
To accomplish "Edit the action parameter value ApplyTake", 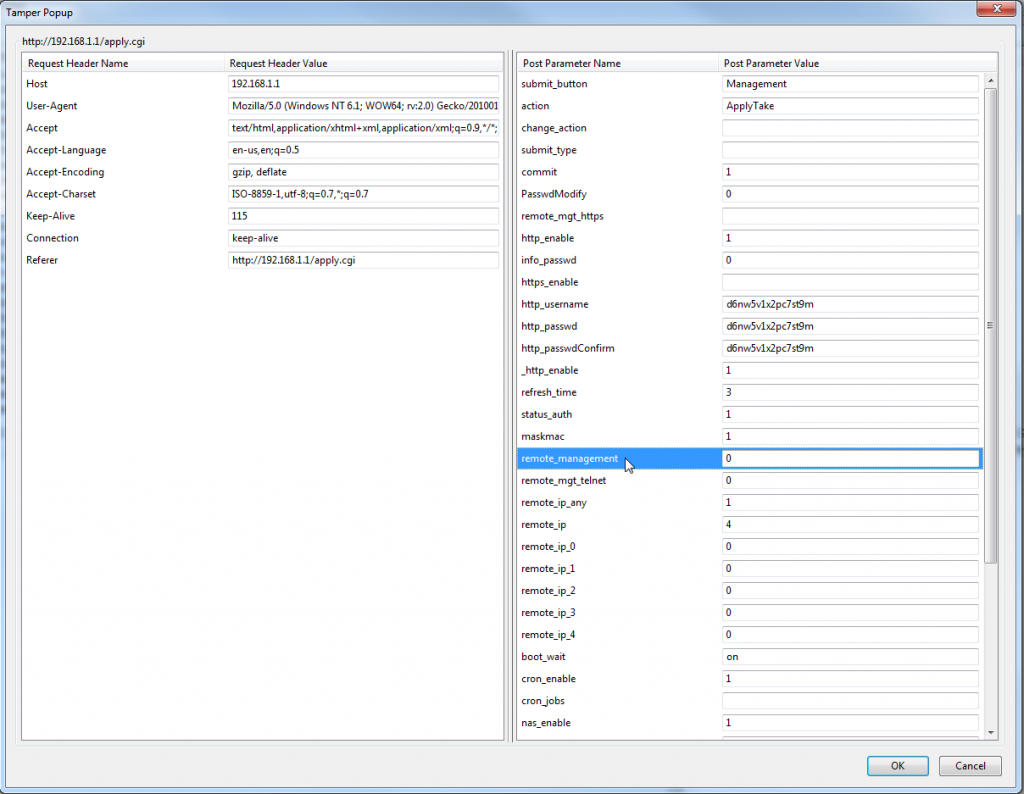I will 850,106.
